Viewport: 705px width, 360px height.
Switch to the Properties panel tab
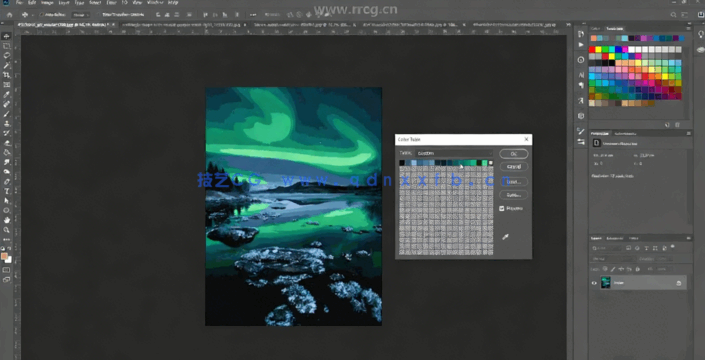pos(600,133)
